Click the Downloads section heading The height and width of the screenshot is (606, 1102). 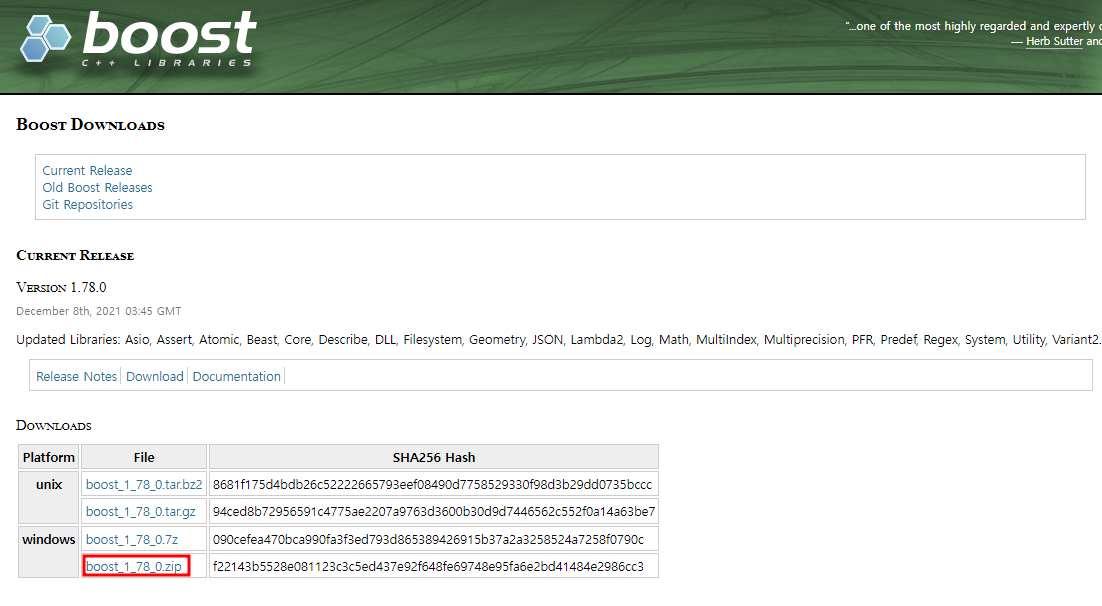tap(53, 426)
